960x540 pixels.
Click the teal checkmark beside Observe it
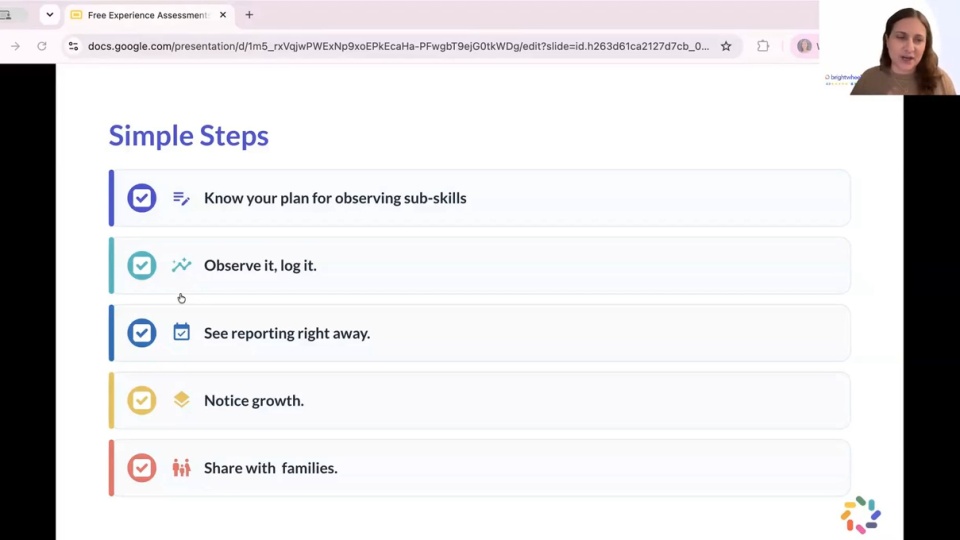tap(141, 265)
